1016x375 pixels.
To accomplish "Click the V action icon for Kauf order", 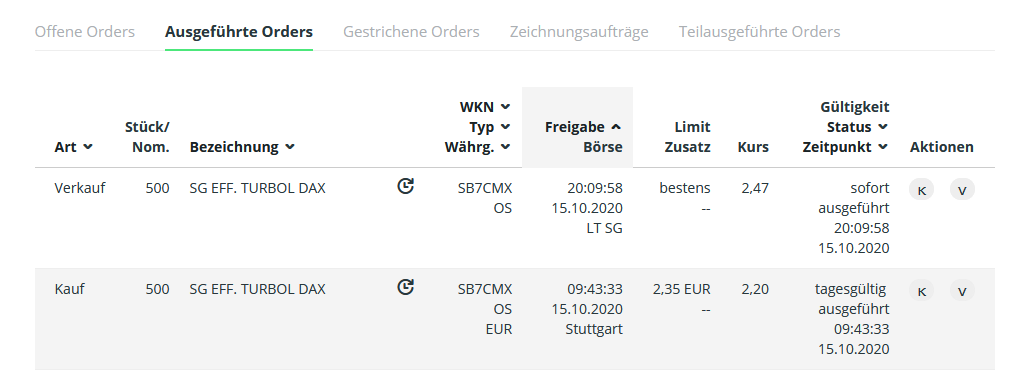I will pyautogui.click(x=962, y=291).
